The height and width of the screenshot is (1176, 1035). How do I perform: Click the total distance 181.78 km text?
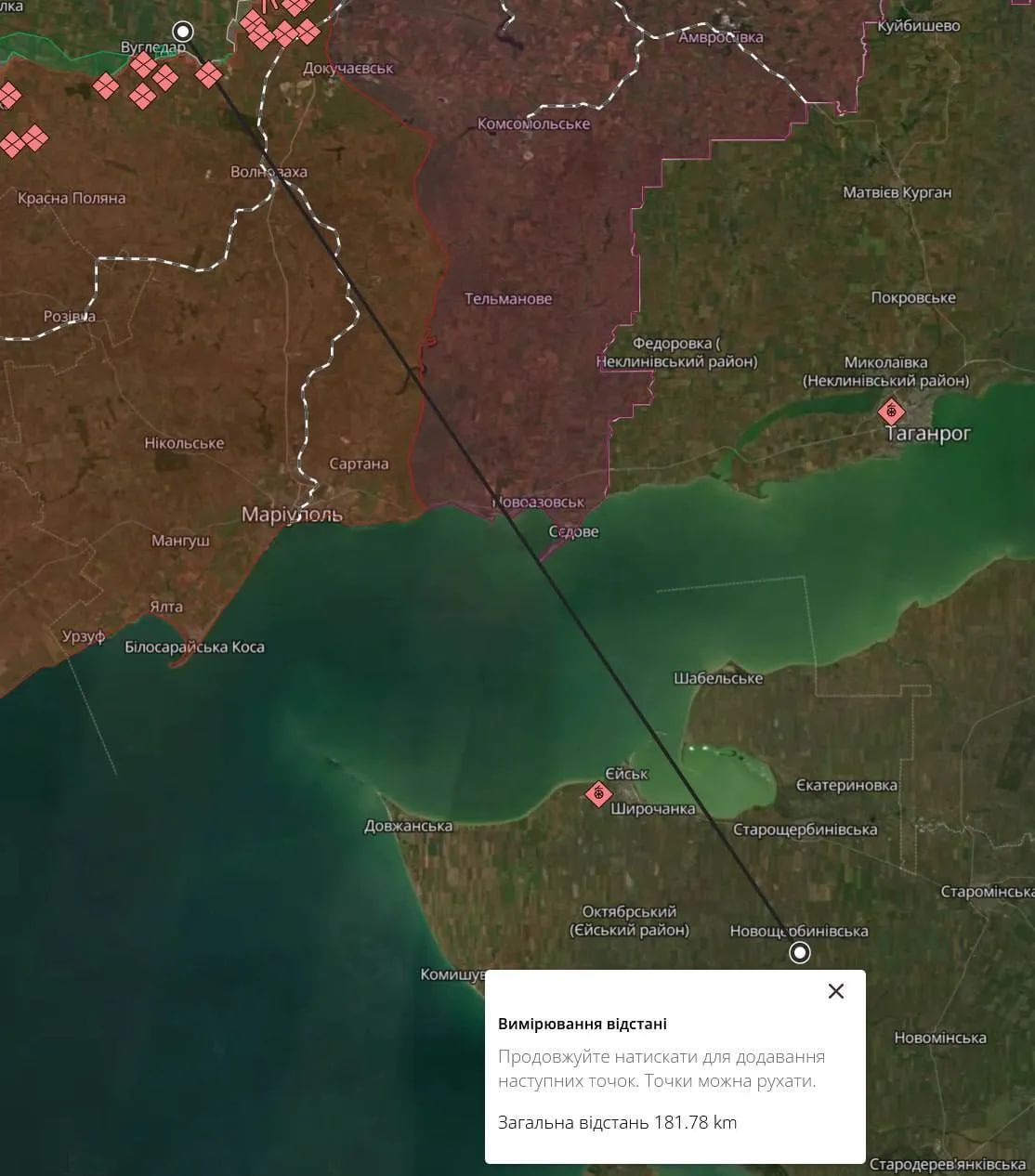[x=617, y=1122]
